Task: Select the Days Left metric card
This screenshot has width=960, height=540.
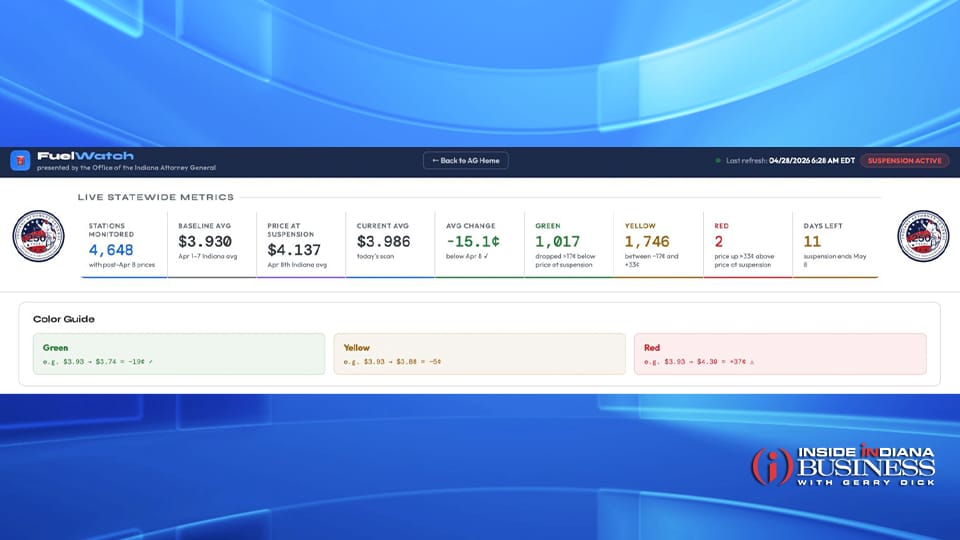Action: [x=835, y=244]
